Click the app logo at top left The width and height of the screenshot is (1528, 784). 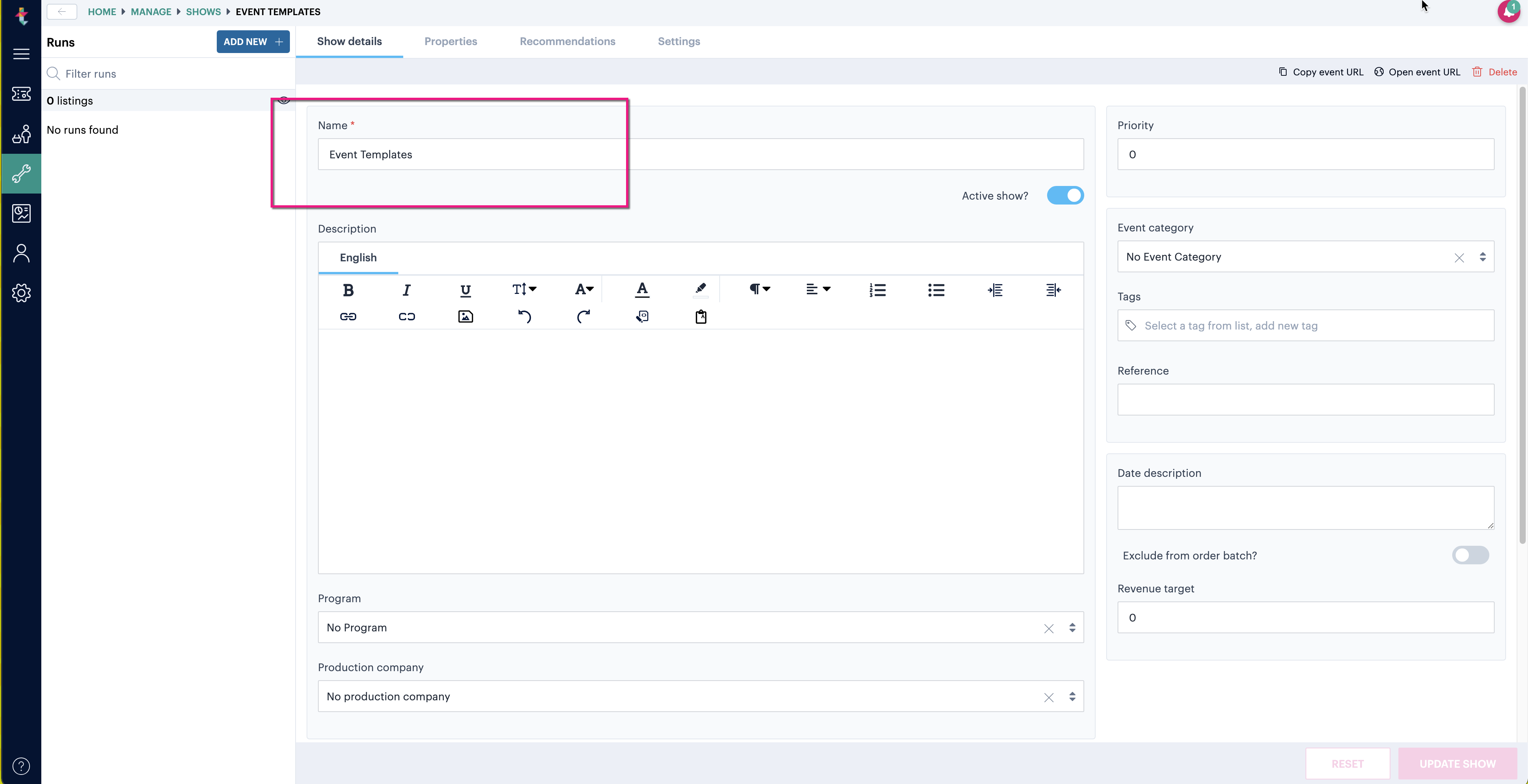(x=22, y=16)
